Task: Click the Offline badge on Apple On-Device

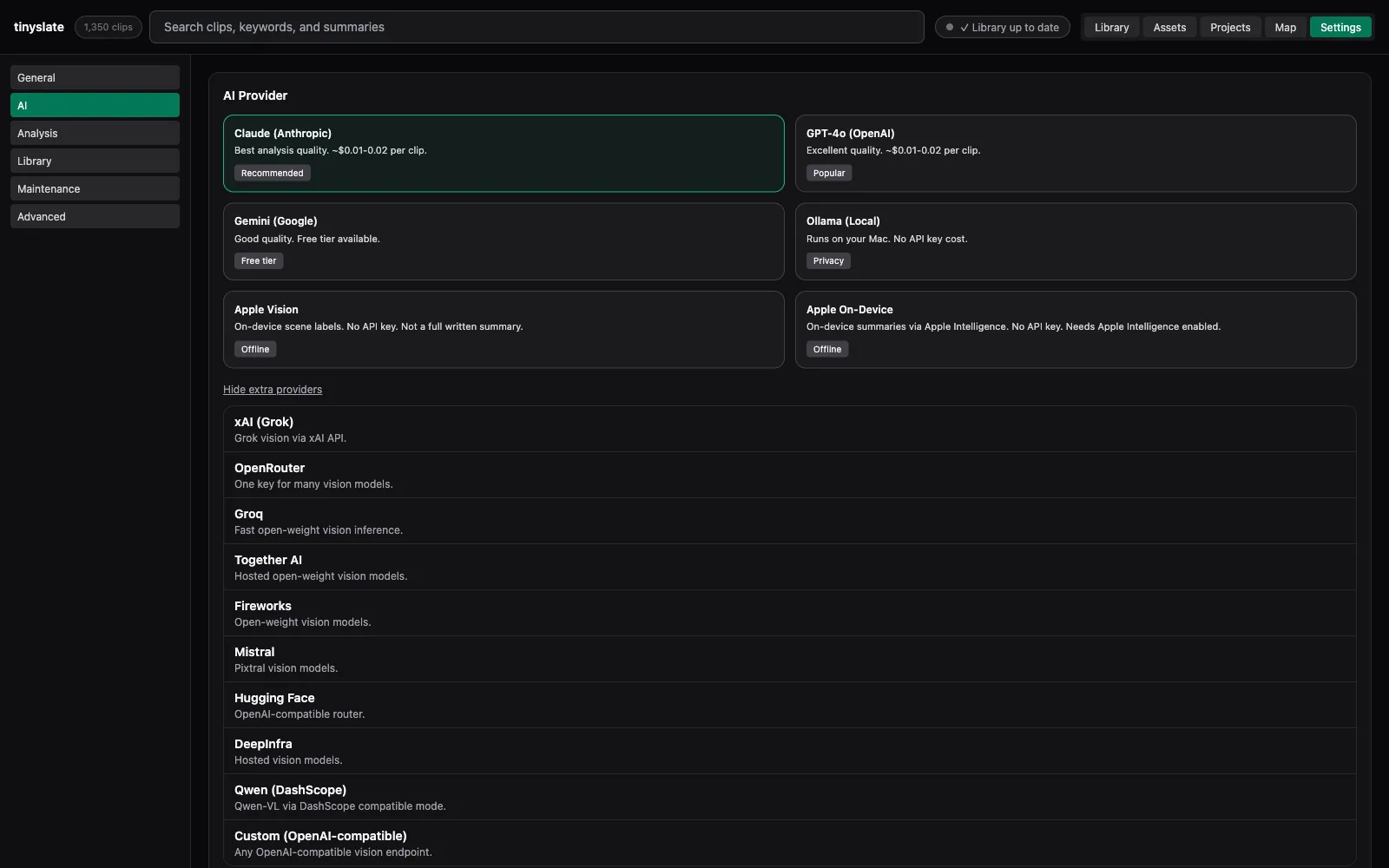Action: (x=827, y=349)
